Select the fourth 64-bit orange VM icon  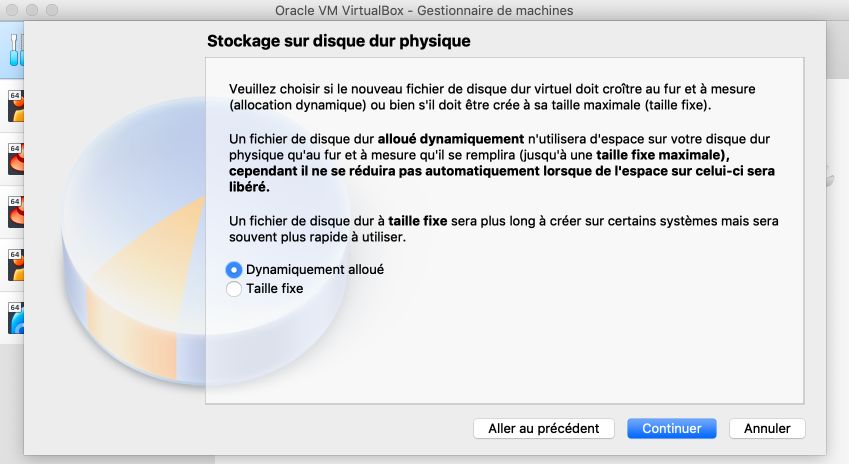(x=16, y=265)
